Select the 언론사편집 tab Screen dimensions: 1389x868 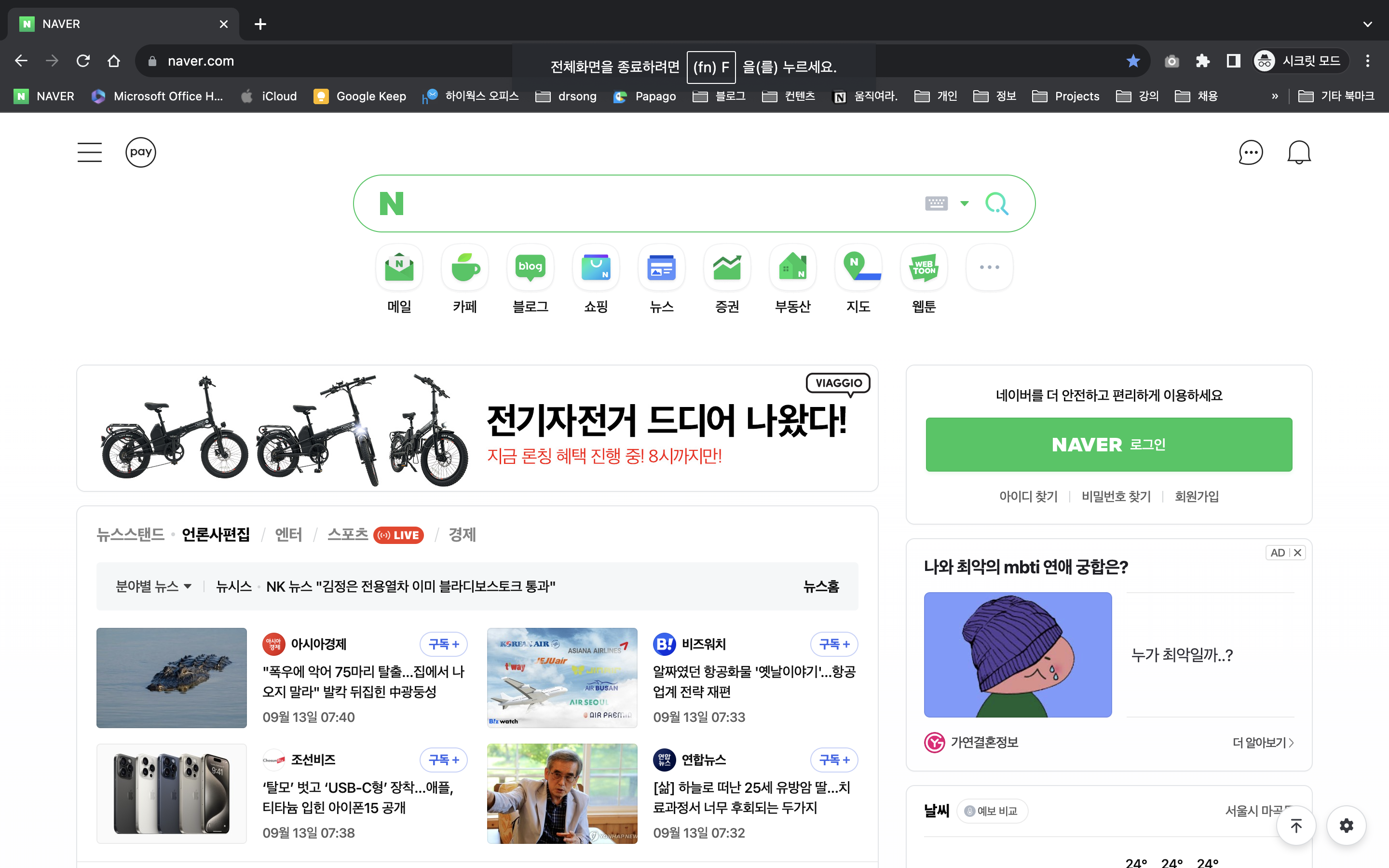pos(216,534)
